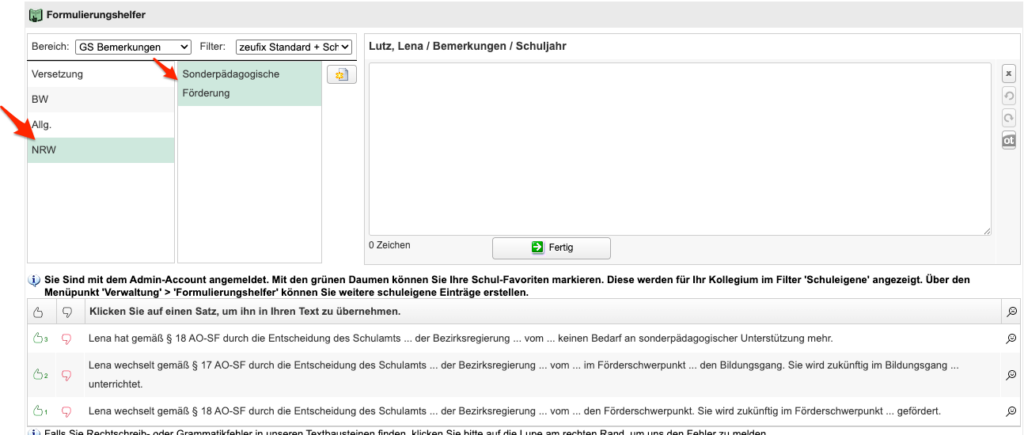This screenshot has width=1024, height=435.
Task: Click magnifier icon on first sentence row
Action: pyautogui.click(x=1012, y=339)
